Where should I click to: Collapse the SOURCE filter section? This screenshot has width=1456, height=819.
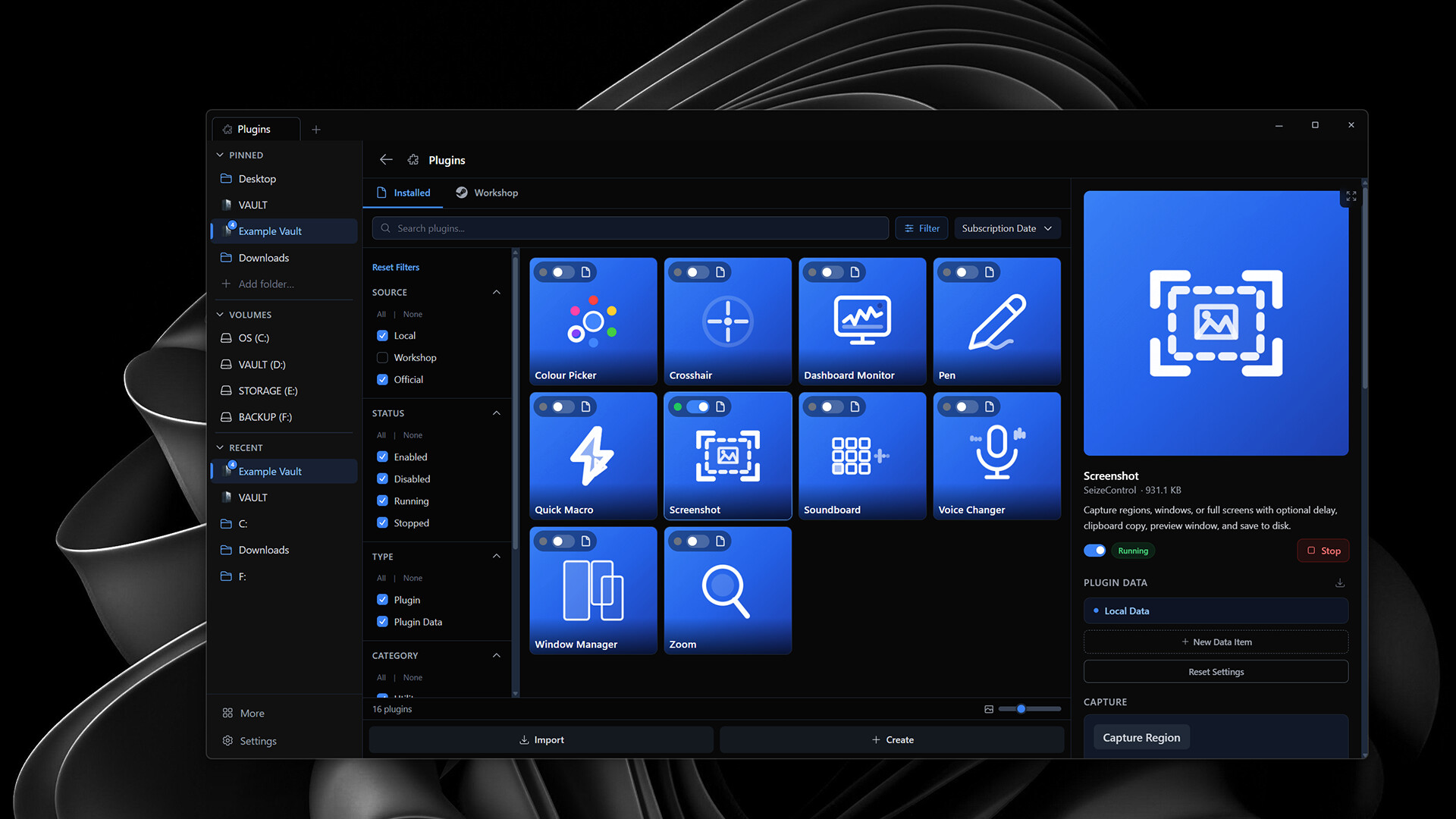click(497, 293)
